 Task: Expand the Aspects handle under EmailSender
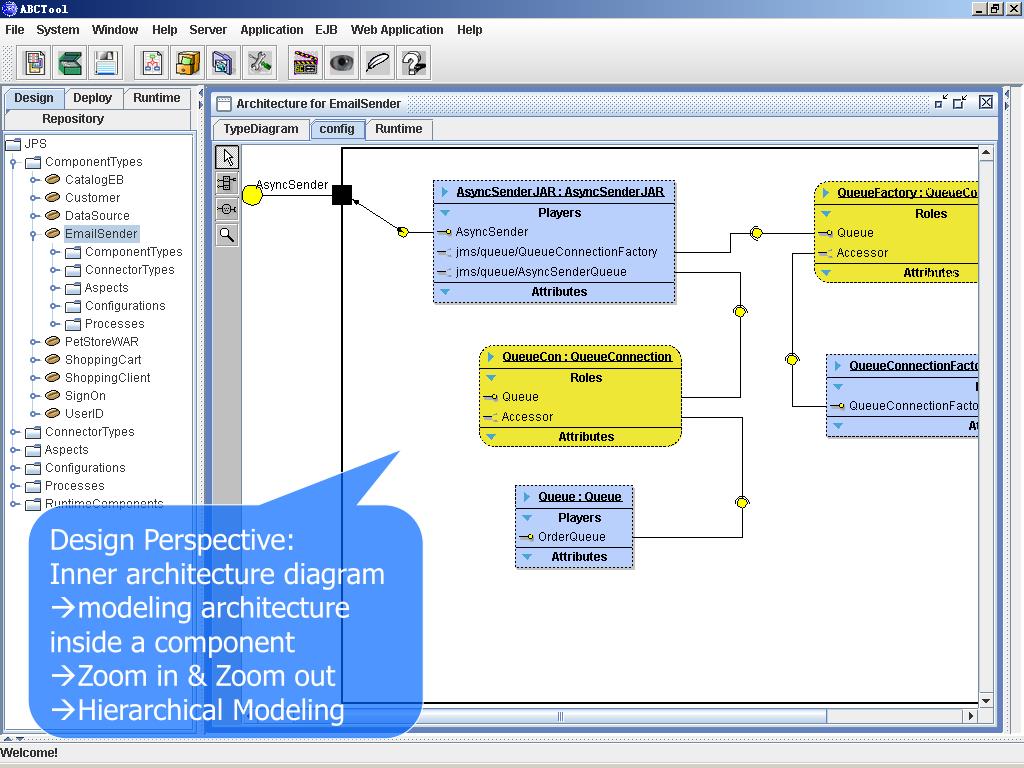click(54, 288)
